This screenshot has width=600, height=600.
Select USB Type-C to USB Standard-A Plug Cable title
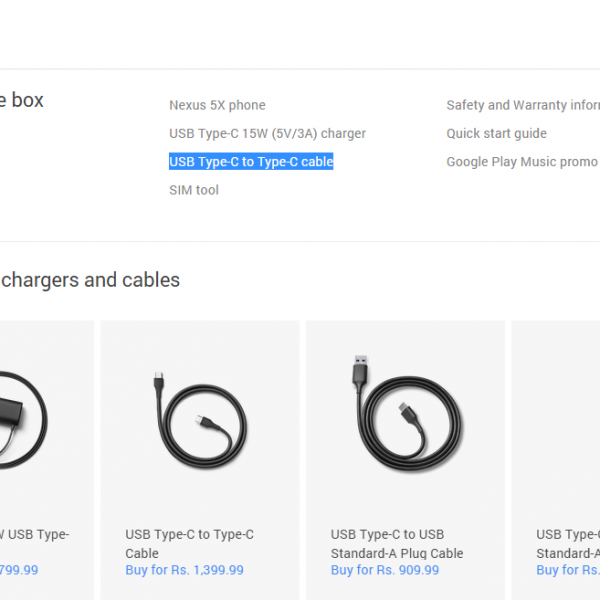pyautogui.click(x=397, y=544)
